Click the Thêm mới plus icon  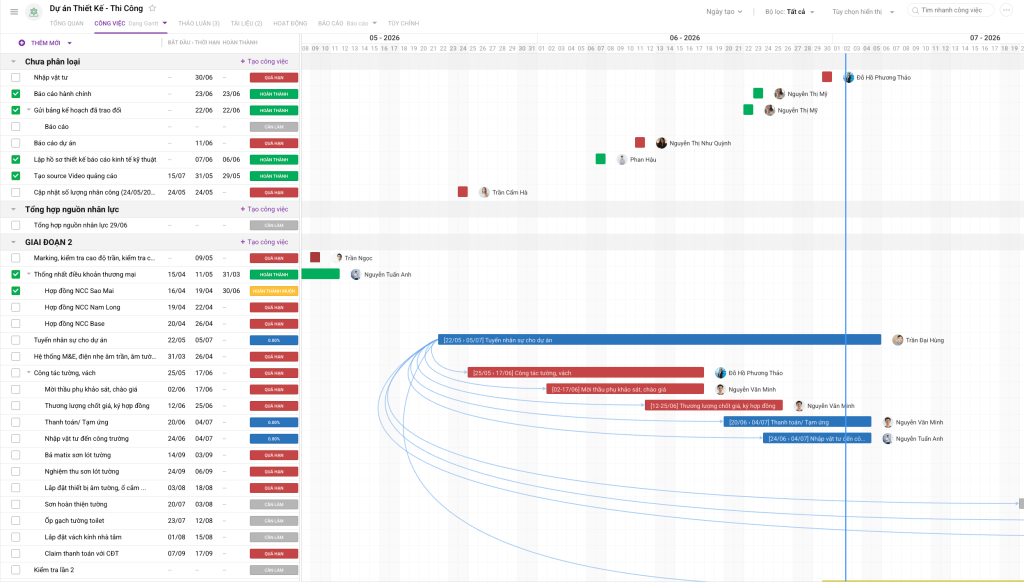[22, 43]
